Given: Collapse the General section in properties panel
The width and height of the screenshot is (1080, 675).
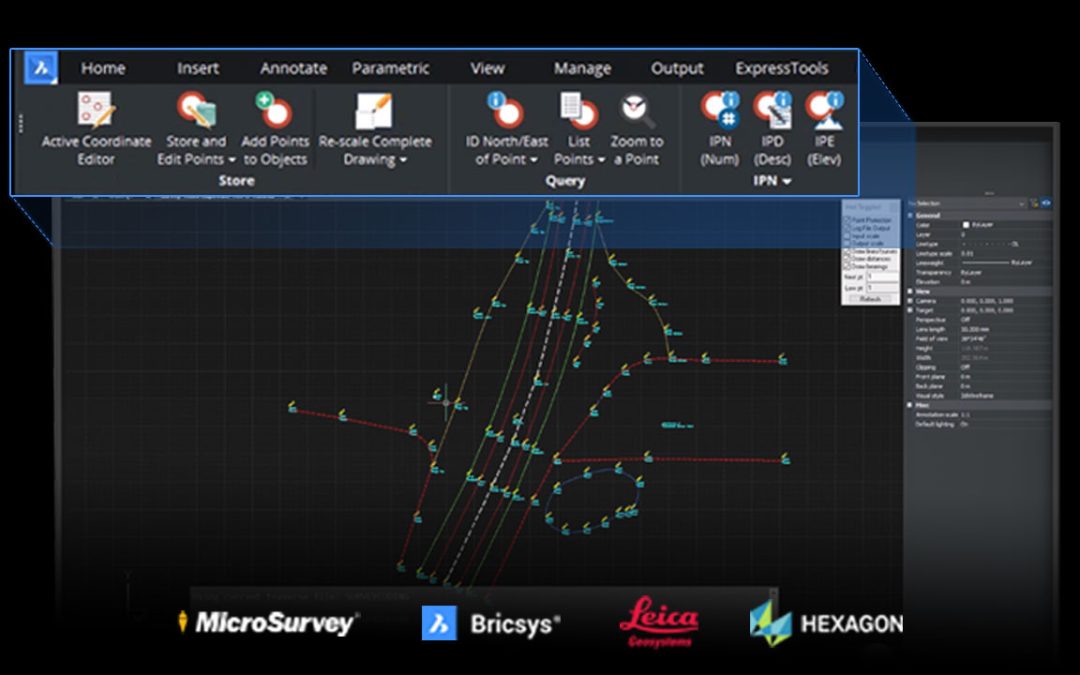Looking at the screenshot, I should pyautogui.click(x=910, y=215).
